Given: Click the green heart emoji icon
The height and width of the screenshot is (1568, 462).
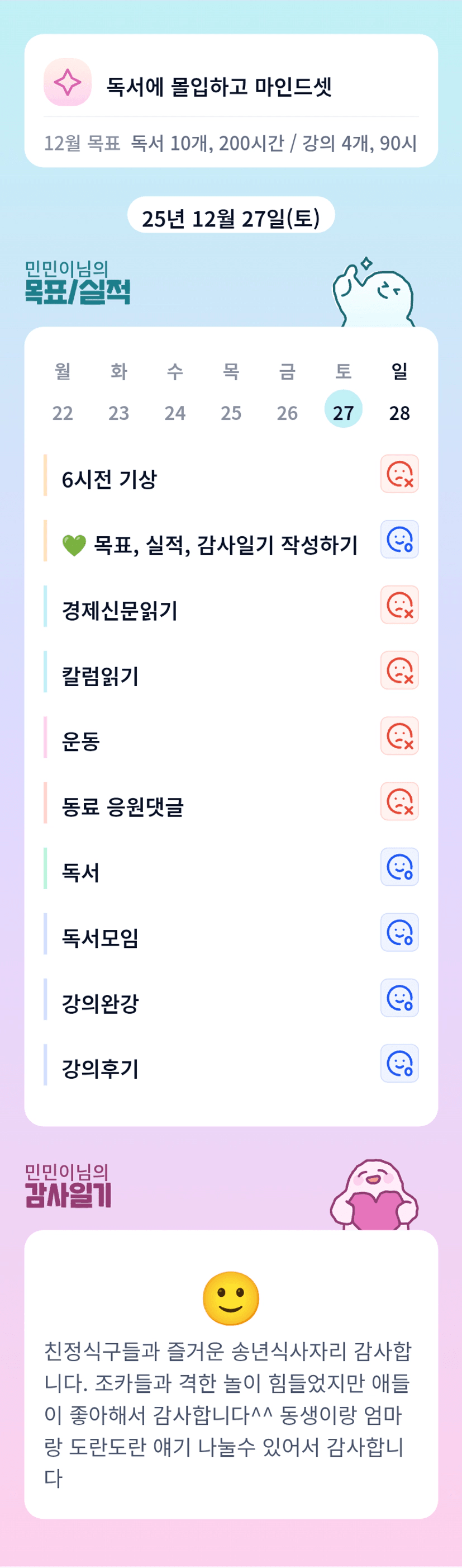Looking at the screenshot, I should [74, 545].
